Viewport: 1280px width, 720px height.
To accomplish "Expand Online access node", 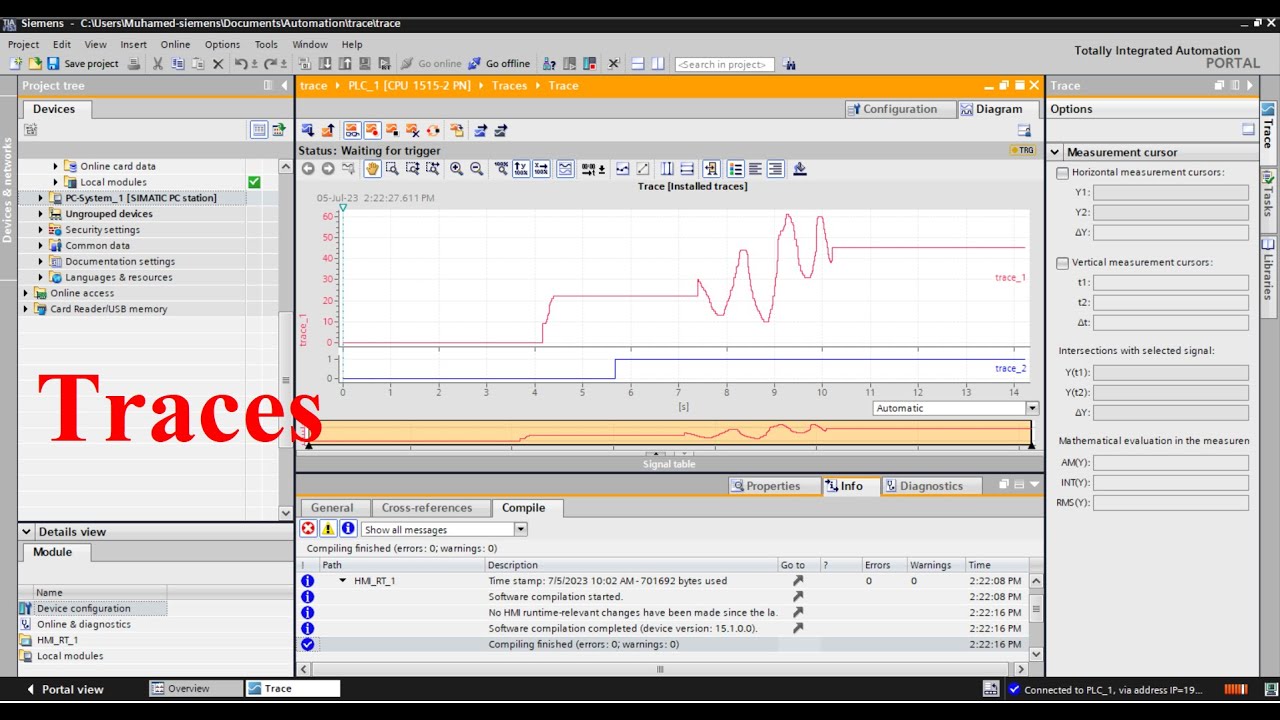I will pos(26,293).
